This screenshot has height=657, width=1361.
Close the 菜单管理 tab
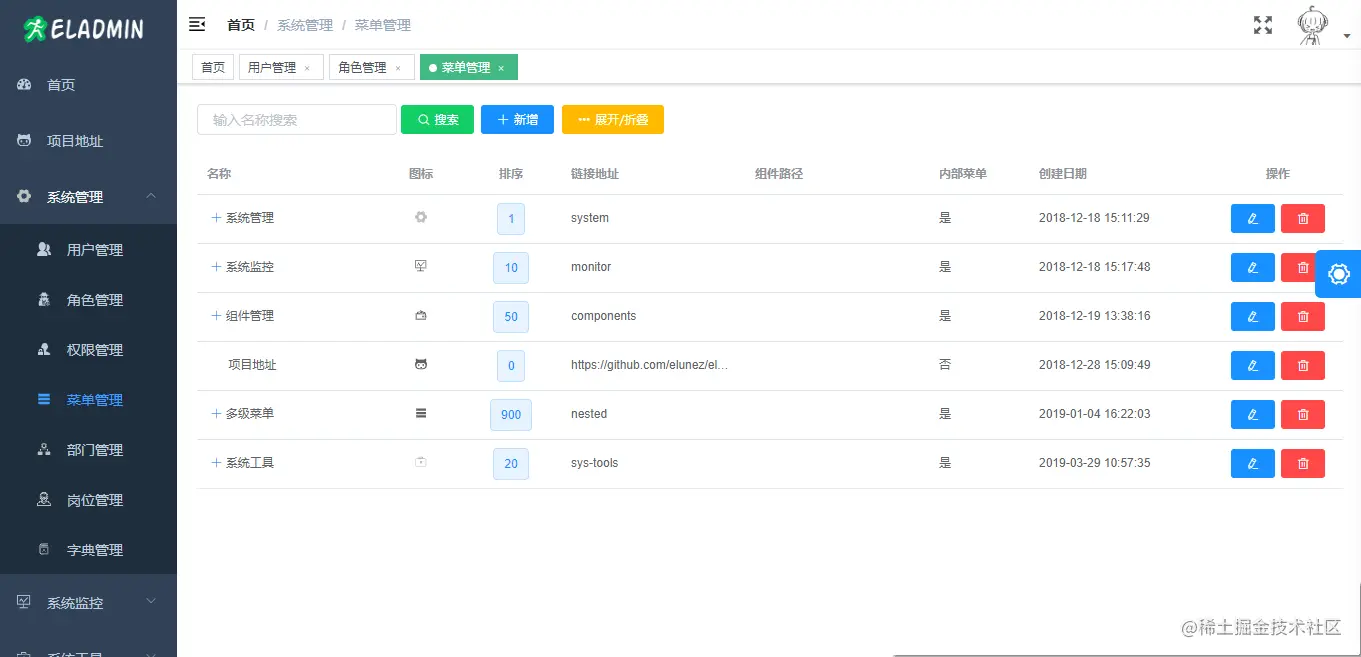coord(501,68)
